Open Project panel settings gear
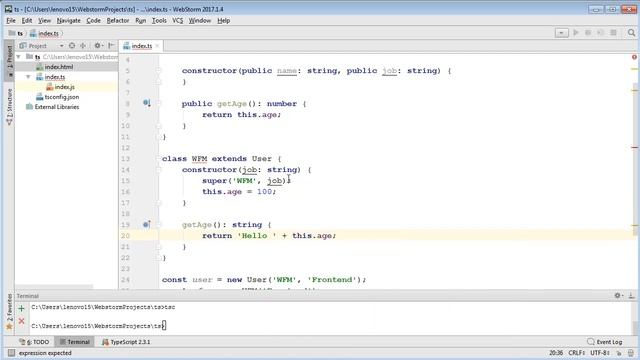The height and width of the screenshot is (360, 640). point(98,46)
